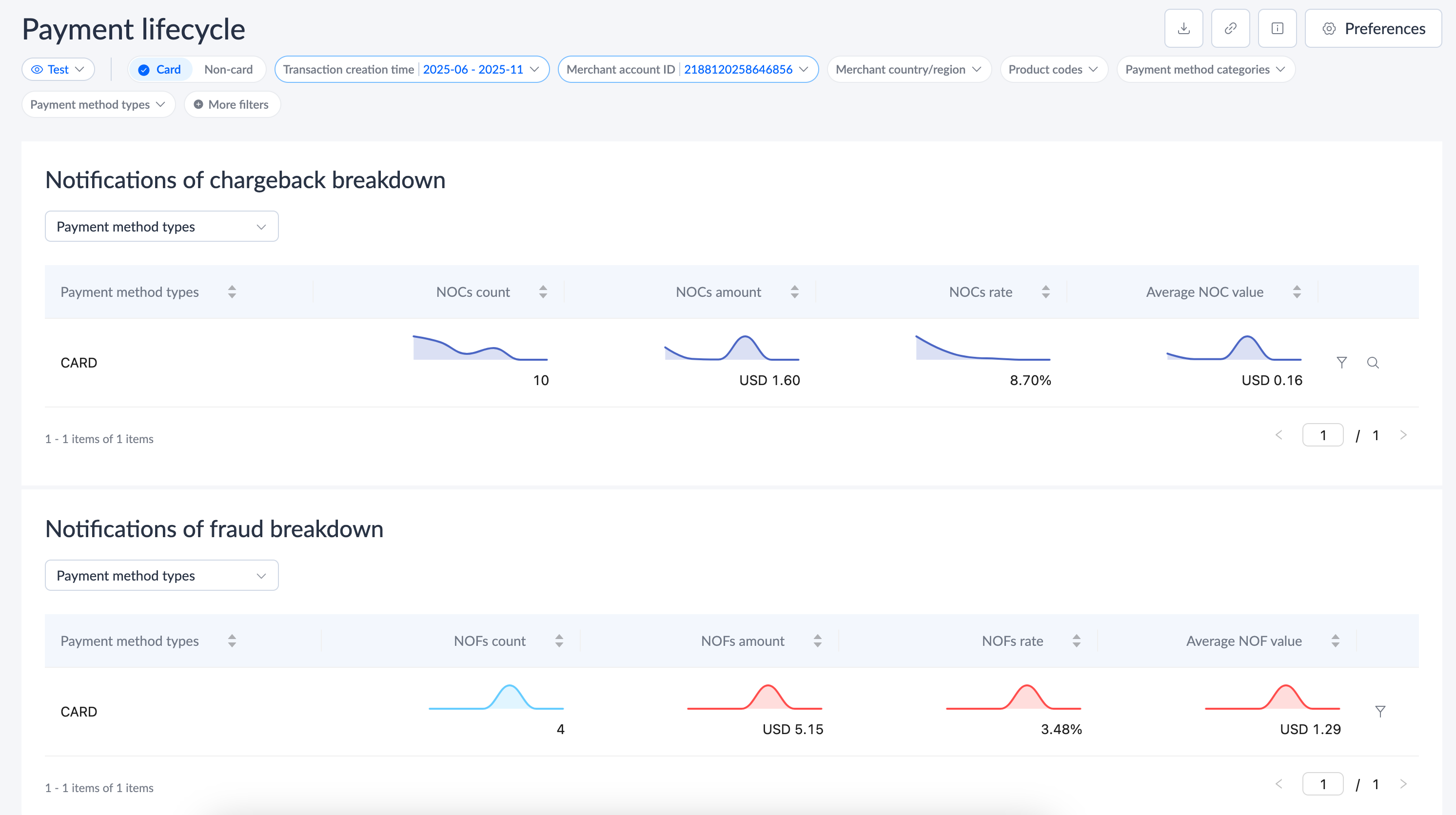This screenshot has height=815, width=1456.
Task: Expand Merchant country/region filter
Action: click(908, 70)
